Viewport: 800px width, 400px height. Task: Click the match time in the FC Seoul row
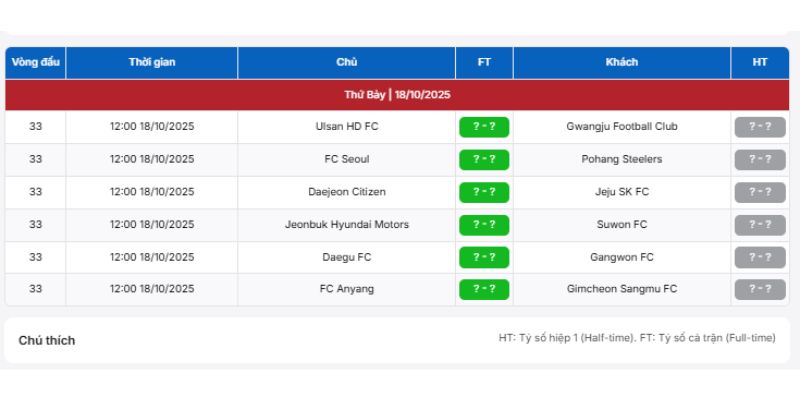tap(152, 159)
